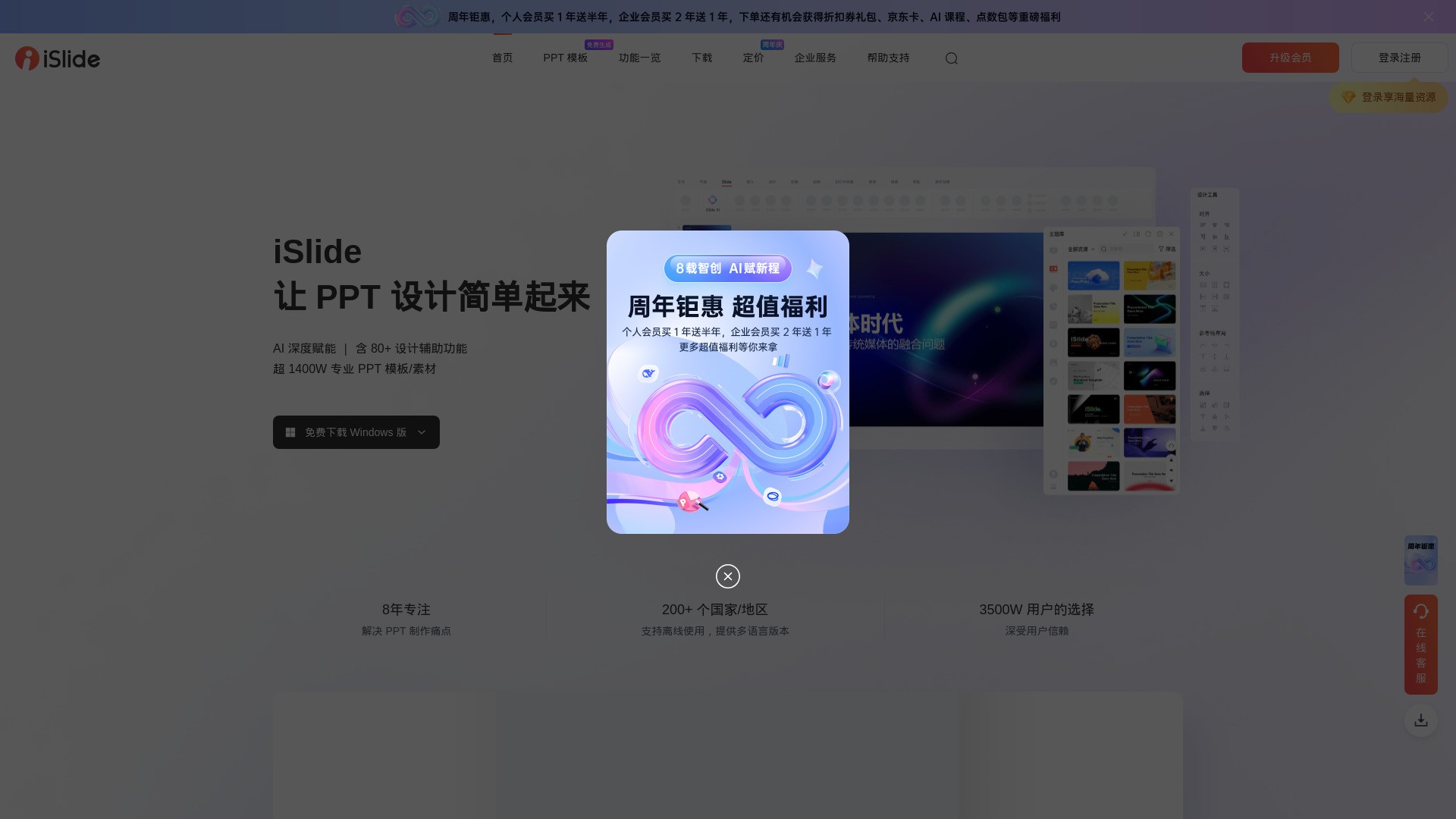Click the 升级会员 upgrade button

click(x=1291, y=58)
